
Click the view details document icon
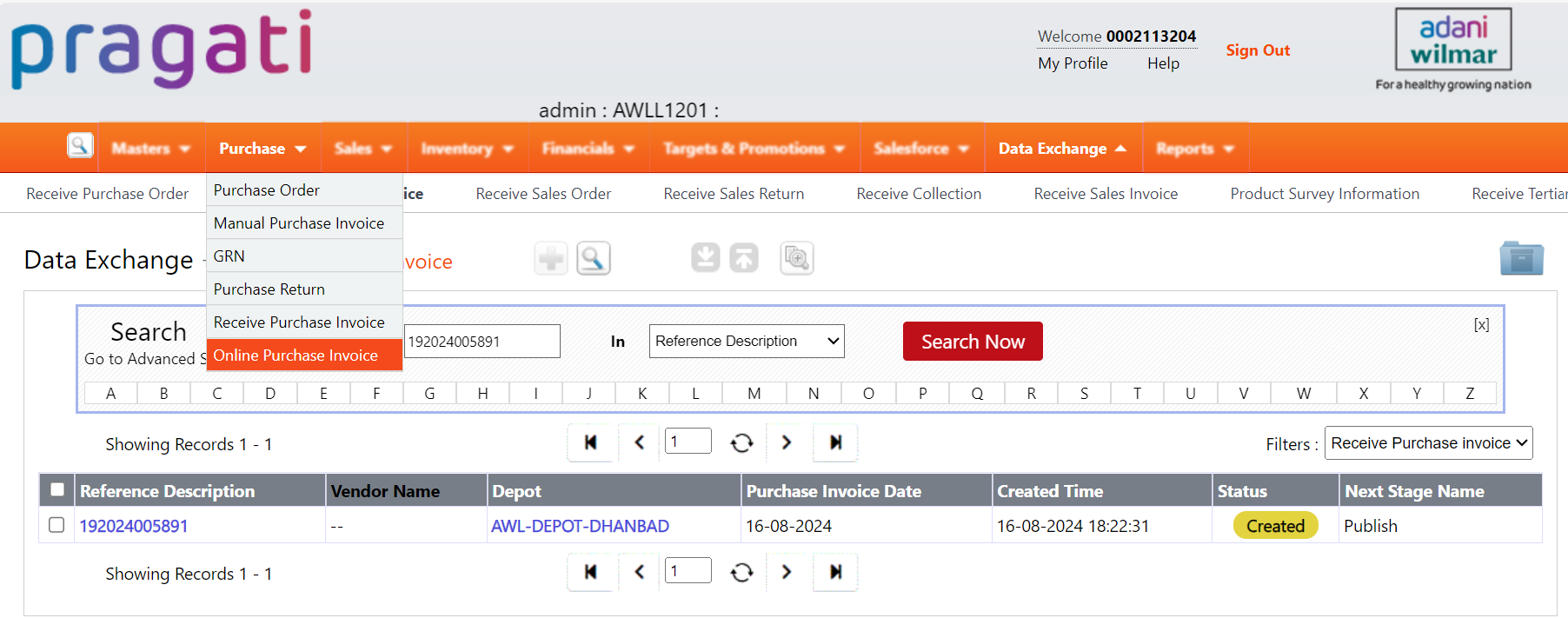[797, 258]
